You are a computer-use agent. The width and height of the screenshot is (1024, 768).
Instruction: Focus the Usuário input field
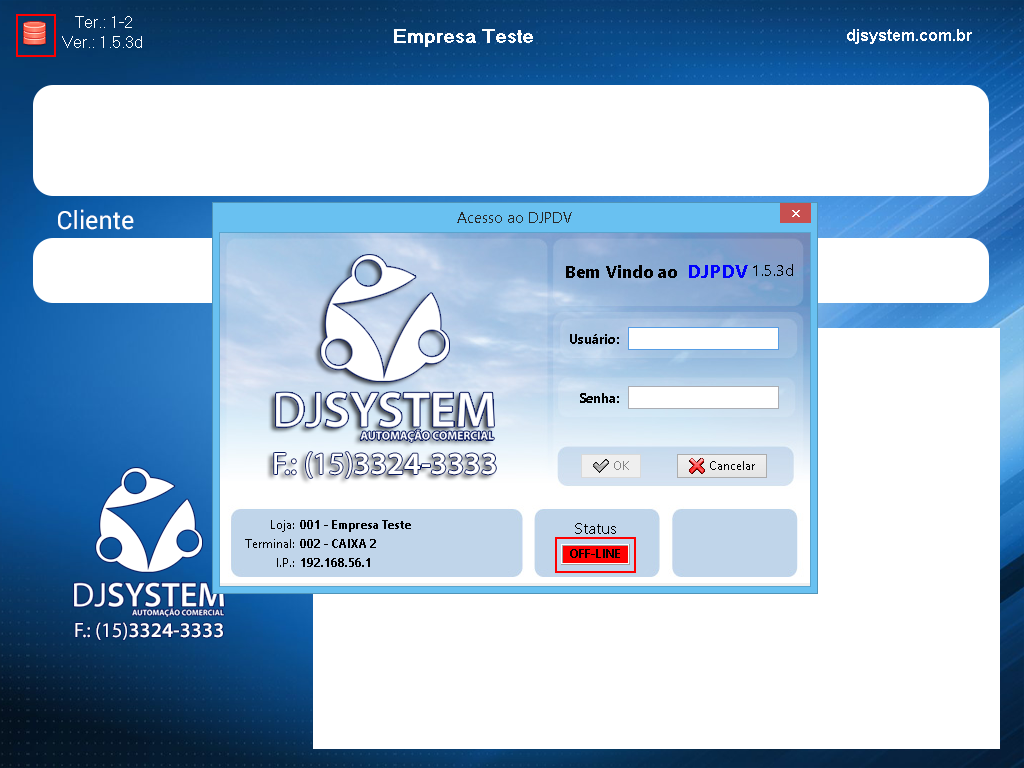[x=703, y=338]
